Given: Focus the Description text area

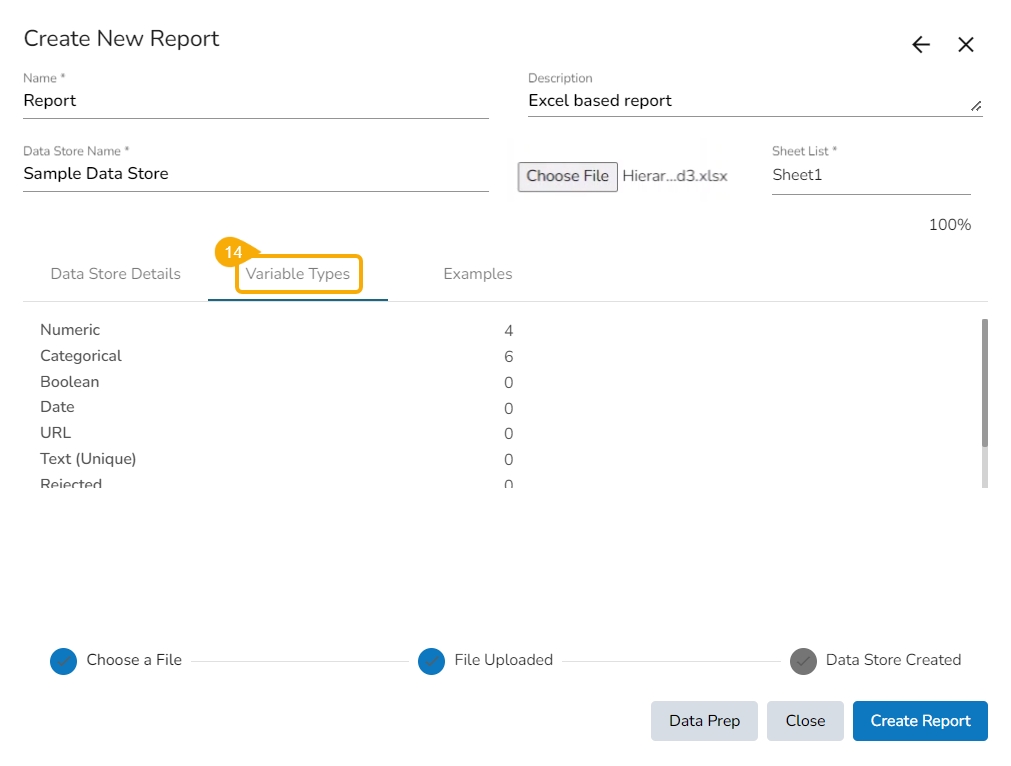Looking at the screenshot, I should tap(745, 101).
